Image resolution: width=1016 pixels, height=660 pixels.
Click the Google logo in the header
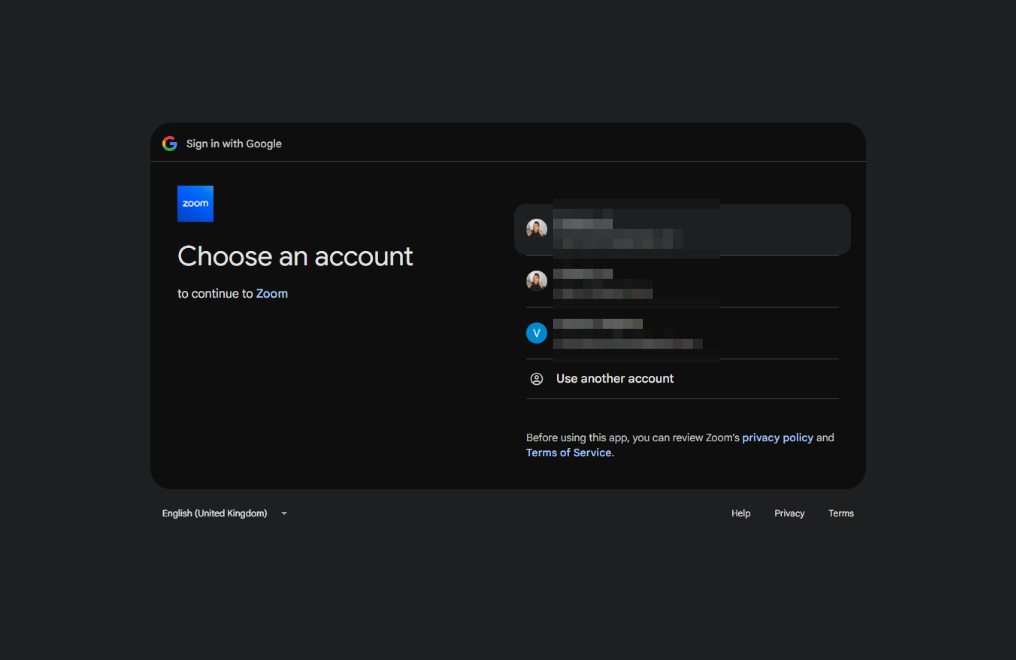(x=170, y=144)
